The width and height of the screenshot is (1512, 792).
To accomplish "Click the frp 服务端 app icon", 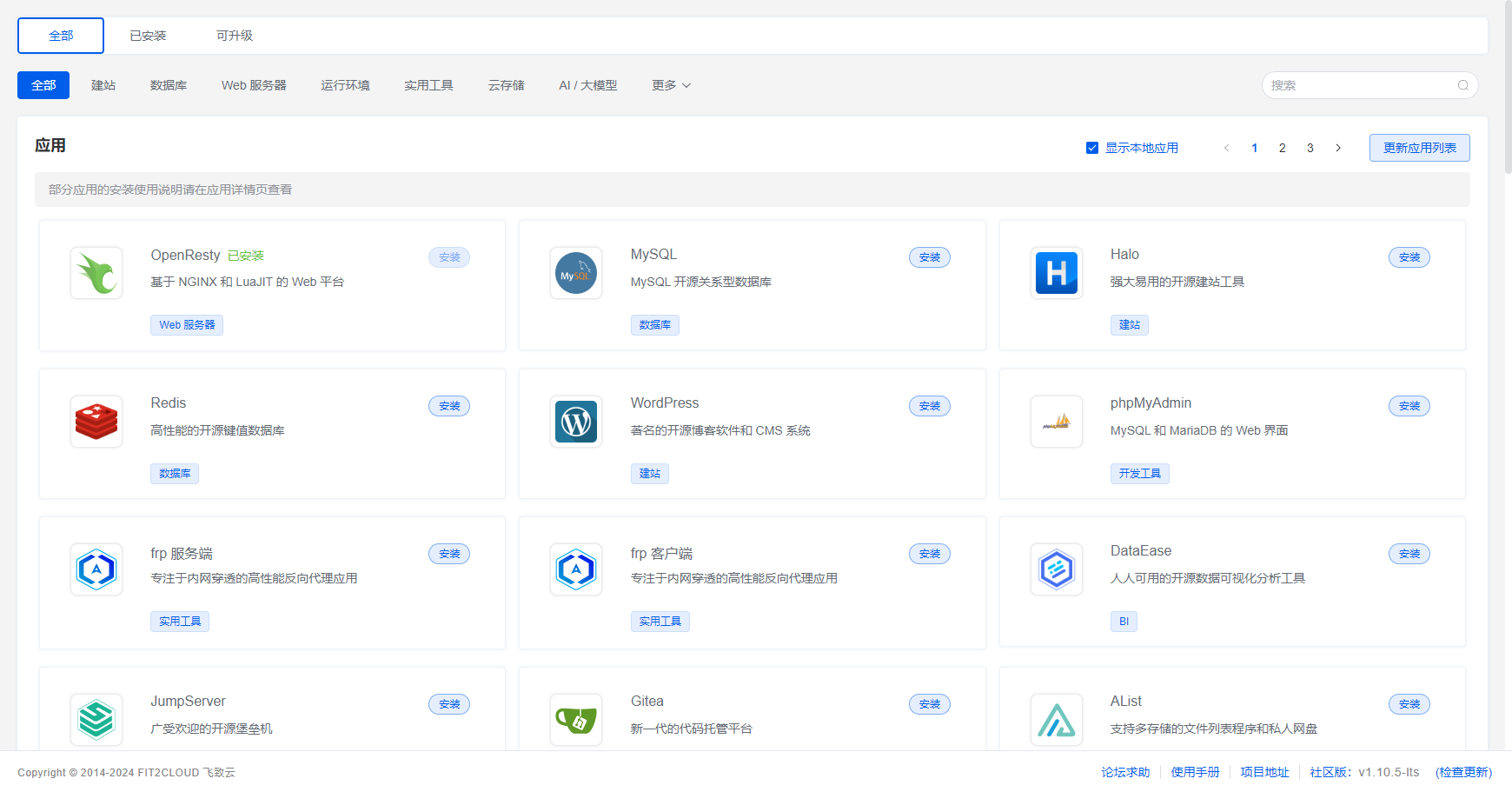I will click(96, 569).
